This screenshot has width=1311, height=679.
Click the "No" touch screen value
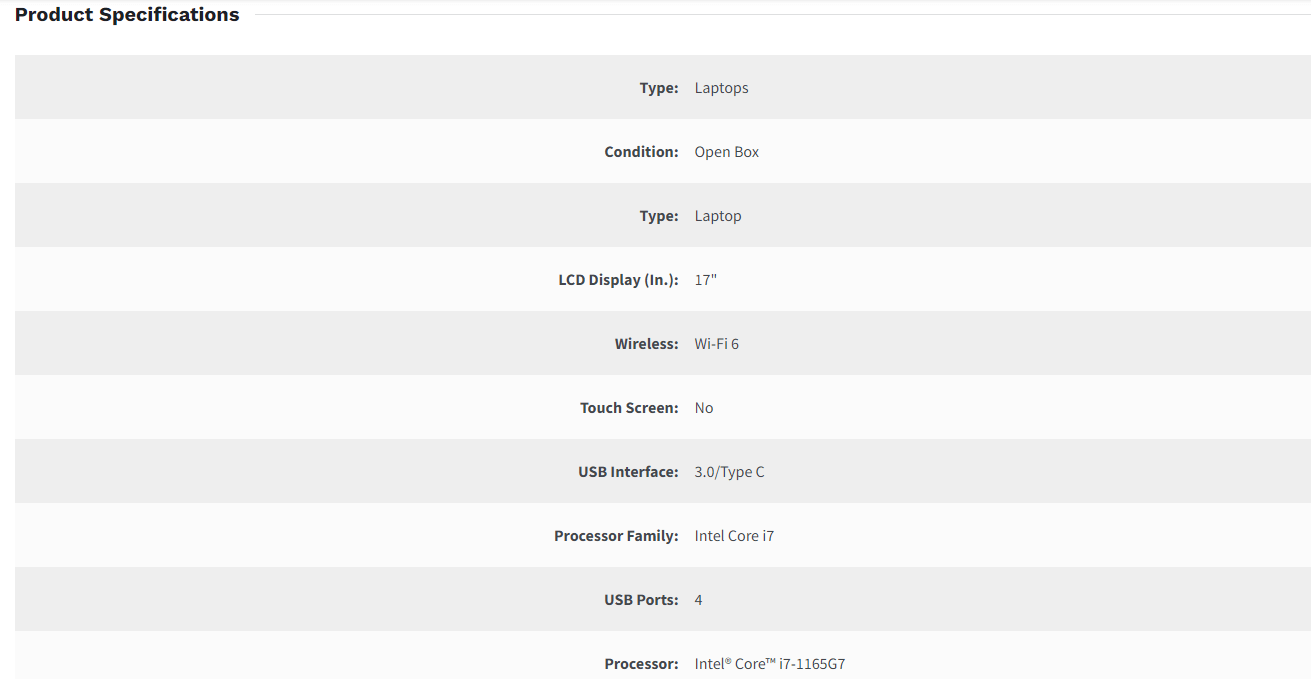tap(704, 408)
